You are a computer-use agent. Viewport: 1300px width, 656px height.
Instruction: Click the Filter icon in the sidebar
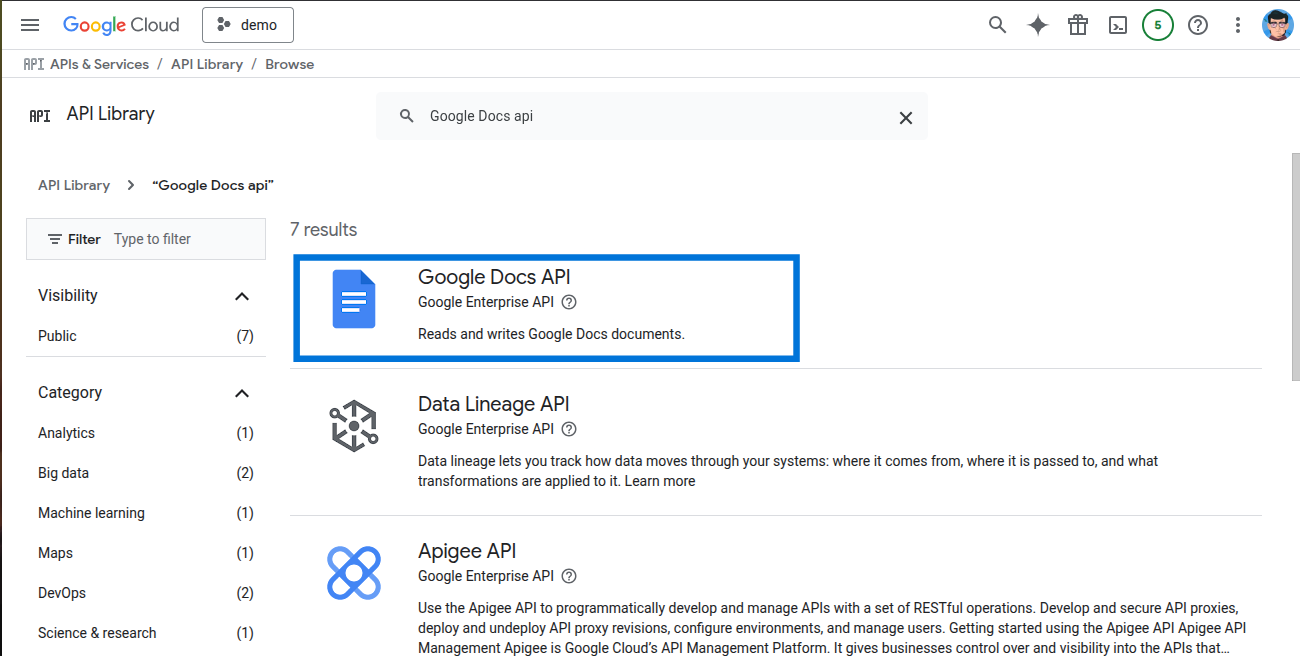coord(55,239)
